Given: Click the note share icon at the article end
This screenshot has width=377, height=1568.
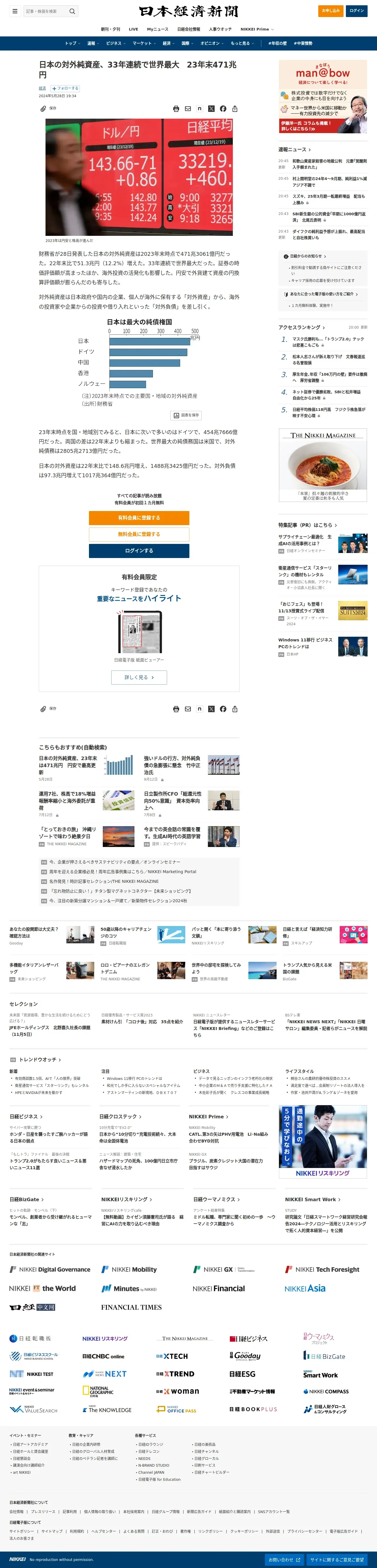Looking at the screenshot, I should click(199, 709).
